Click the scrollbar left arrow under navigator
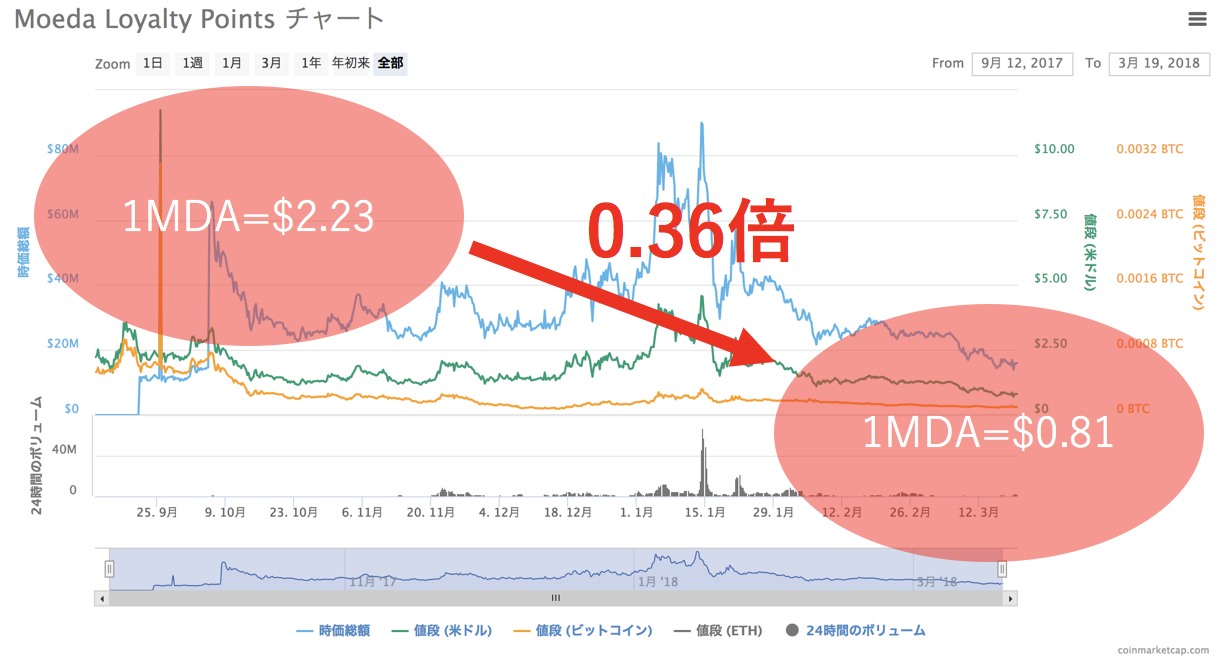Screen dimensions: 1222x660 (100, 598)
